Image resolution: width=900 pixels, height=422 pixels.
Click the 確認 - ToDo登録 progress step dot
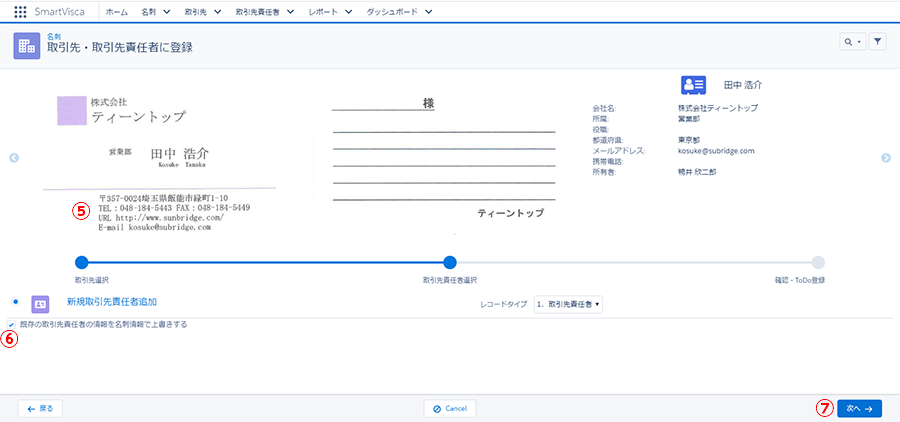coord(818,262)
